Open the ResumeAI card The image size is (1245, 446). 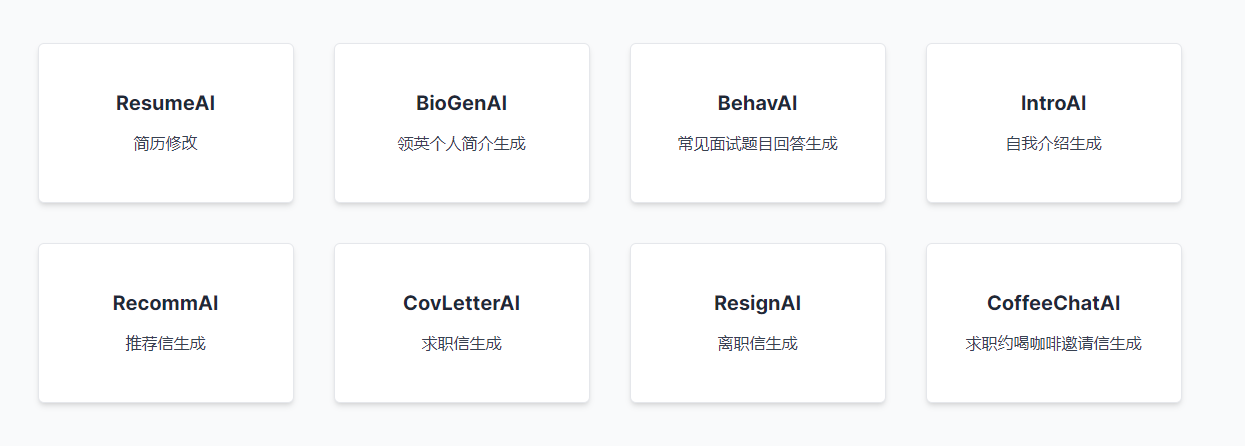tap(166, 123)
